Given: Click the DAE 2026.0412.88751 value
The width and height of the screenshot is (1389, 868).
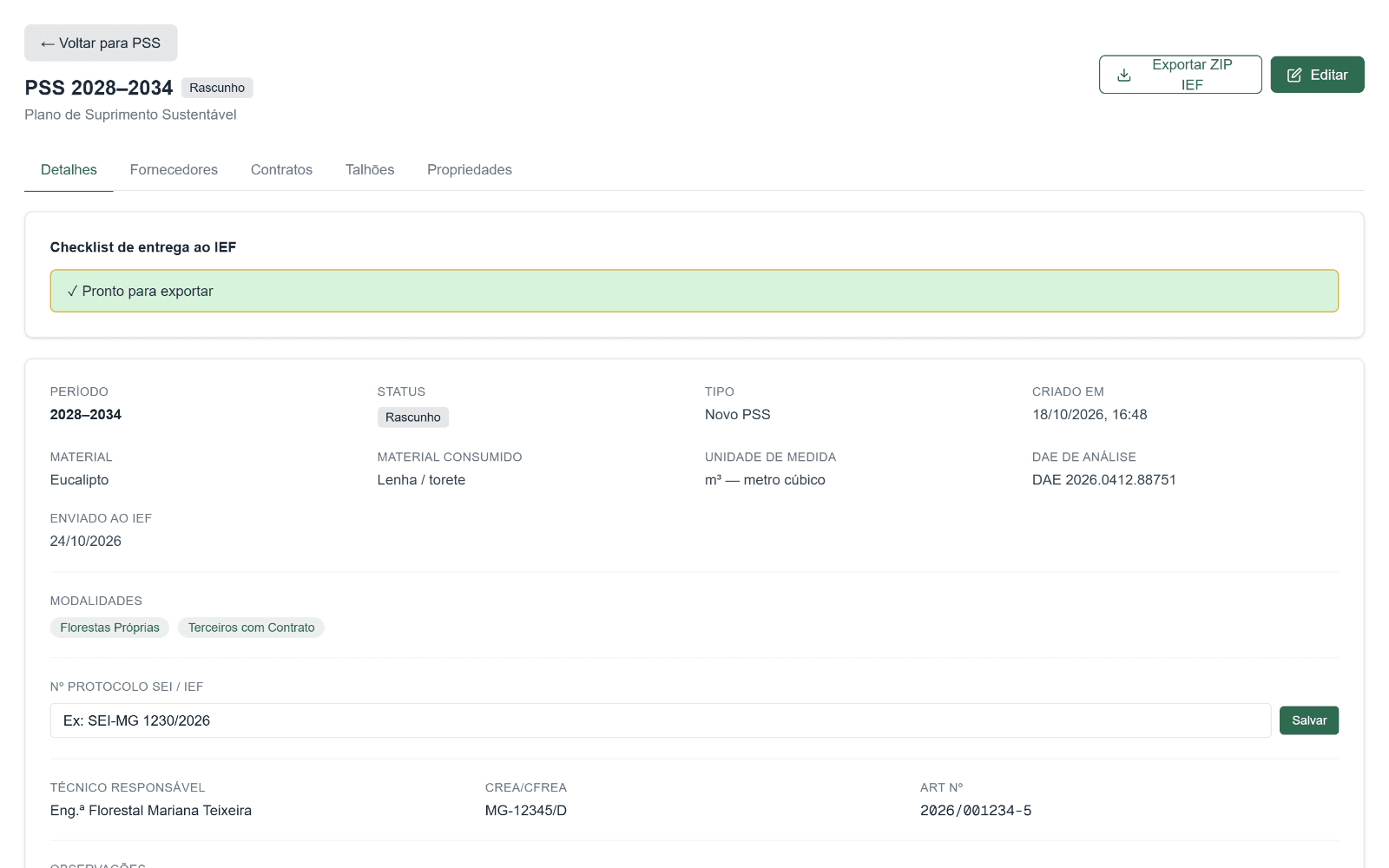Looking at the screenshot, I should (1104, 480).
